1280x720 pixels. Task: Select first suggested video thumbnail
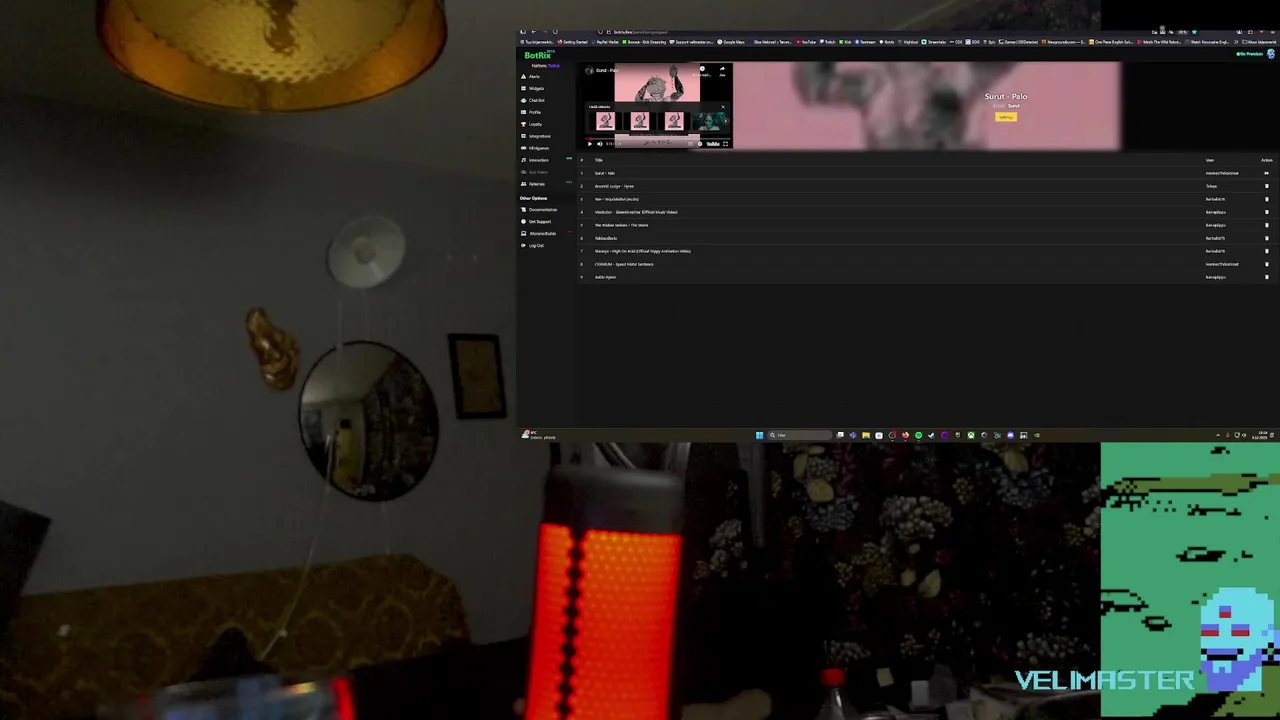point(606,121)
